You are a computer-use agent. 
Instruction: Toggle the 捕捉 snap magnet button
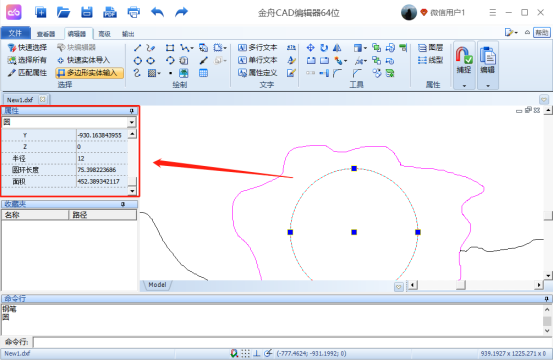click(464, 60)
